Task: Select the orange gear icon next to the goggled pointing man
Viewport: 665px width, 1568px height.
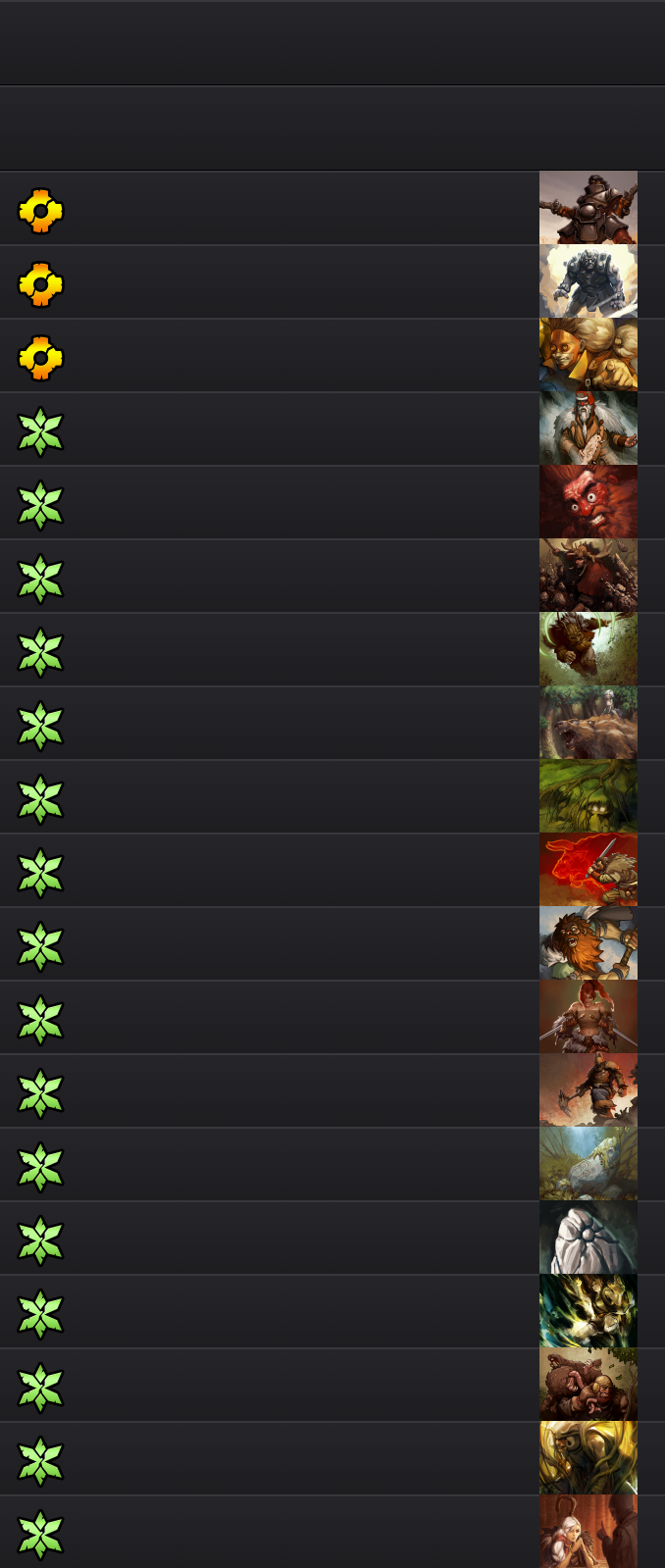Action: (x=40, y=357)
